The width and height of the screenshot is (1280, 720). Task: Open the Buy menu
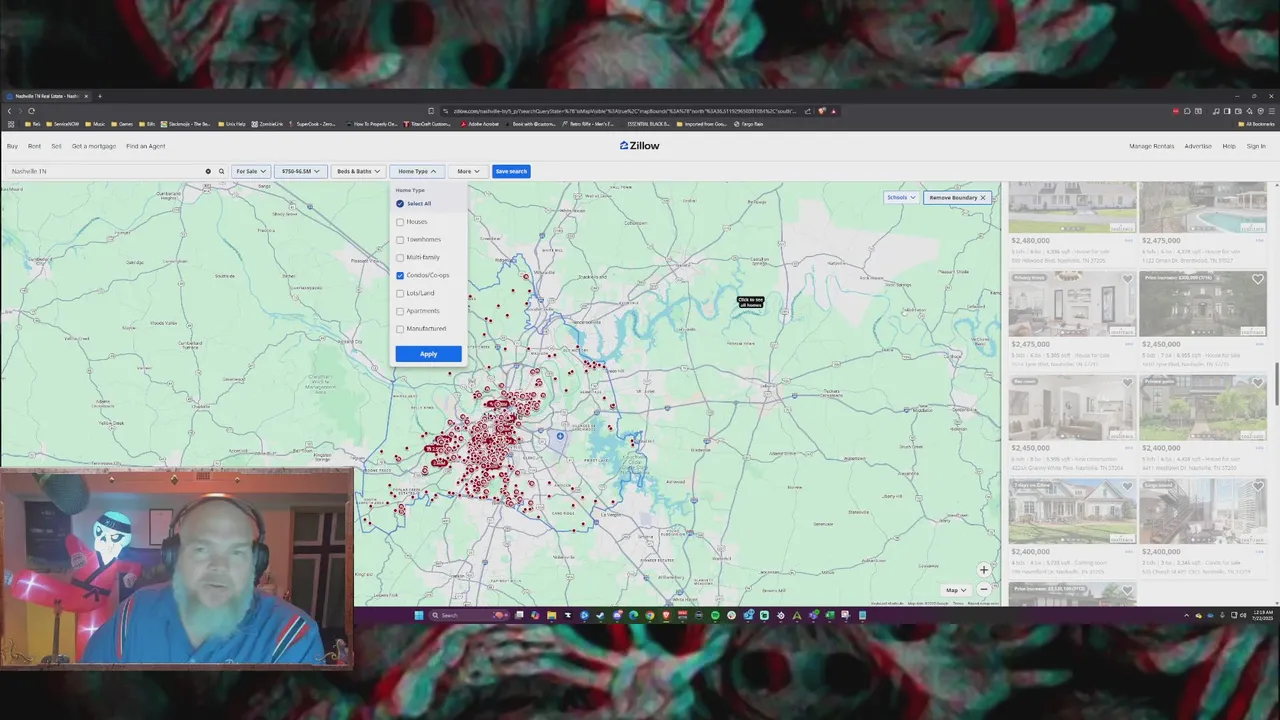click(12, 146)
